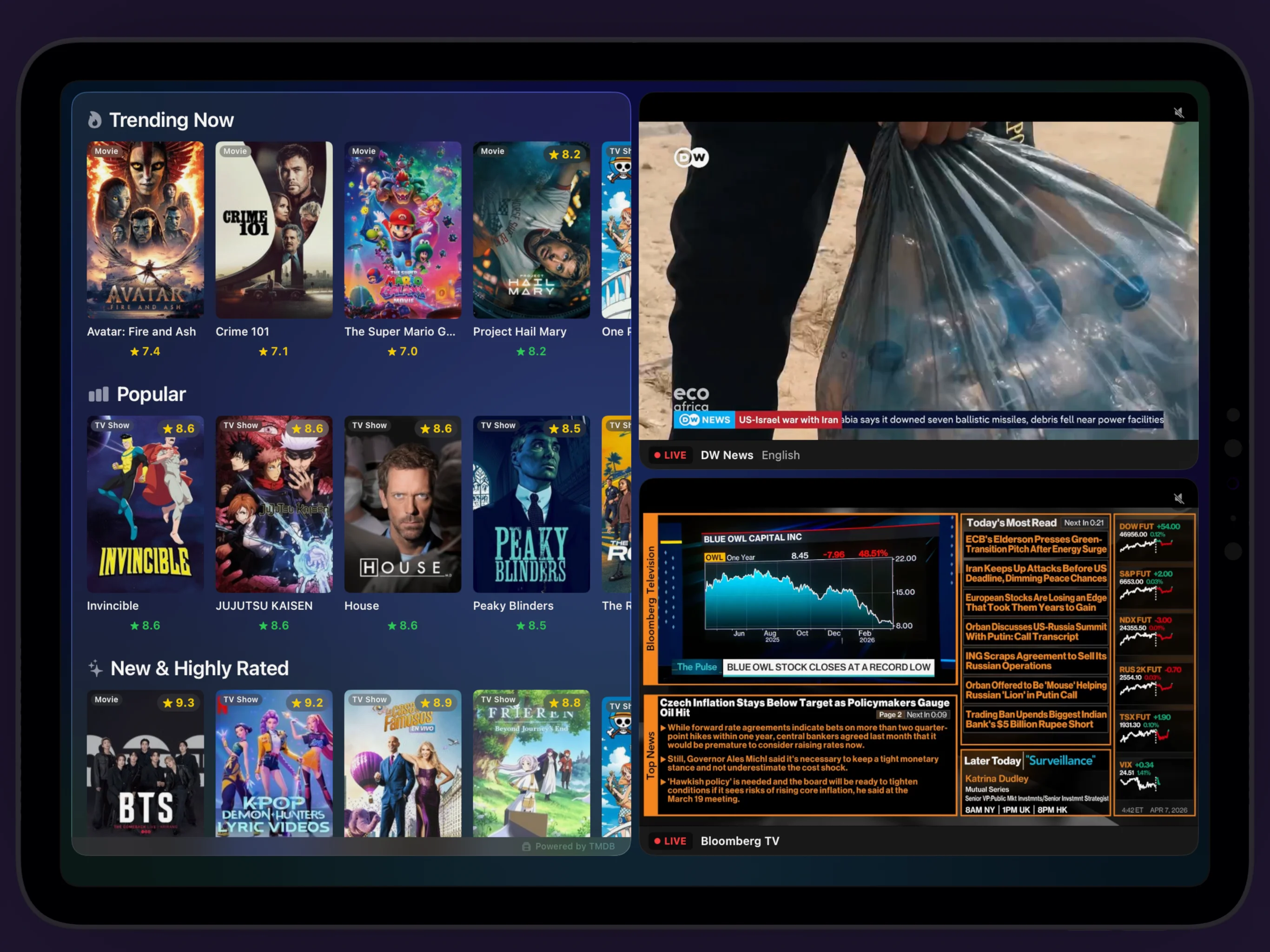The height and width of the screenshot is (952, 1270).
Task: Click the 'Project Hail Mary' title text
Action: (520, 331)
